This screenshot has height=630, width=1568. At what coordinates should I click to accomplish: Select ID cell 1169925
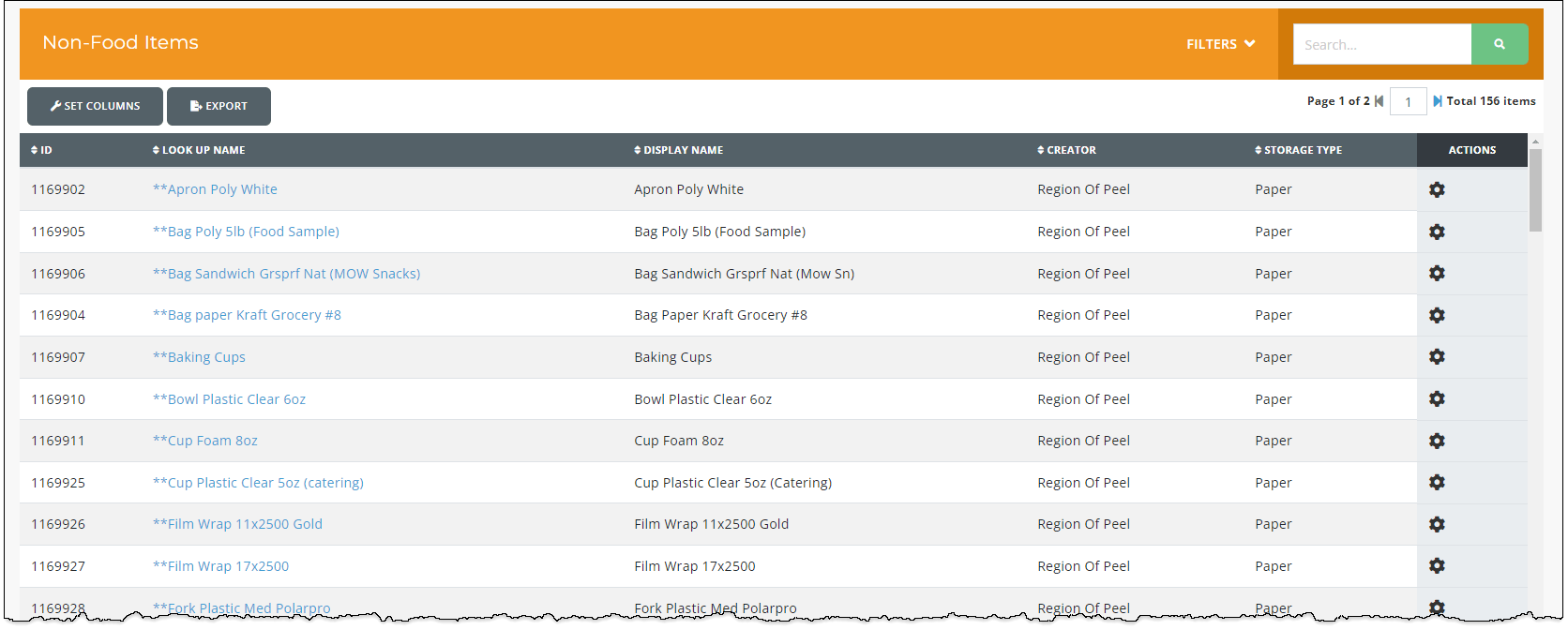pos(58,483)
